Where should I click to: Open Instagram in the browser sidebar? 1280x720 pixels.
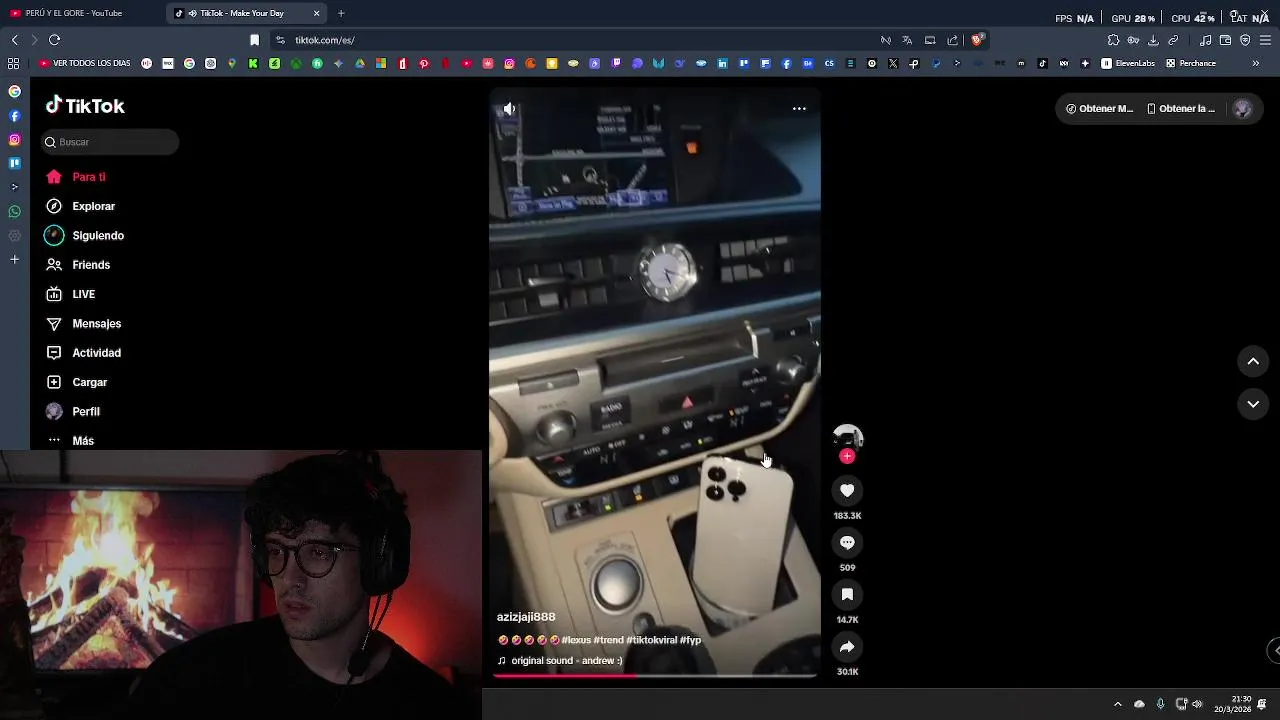(x=14, y=140)
